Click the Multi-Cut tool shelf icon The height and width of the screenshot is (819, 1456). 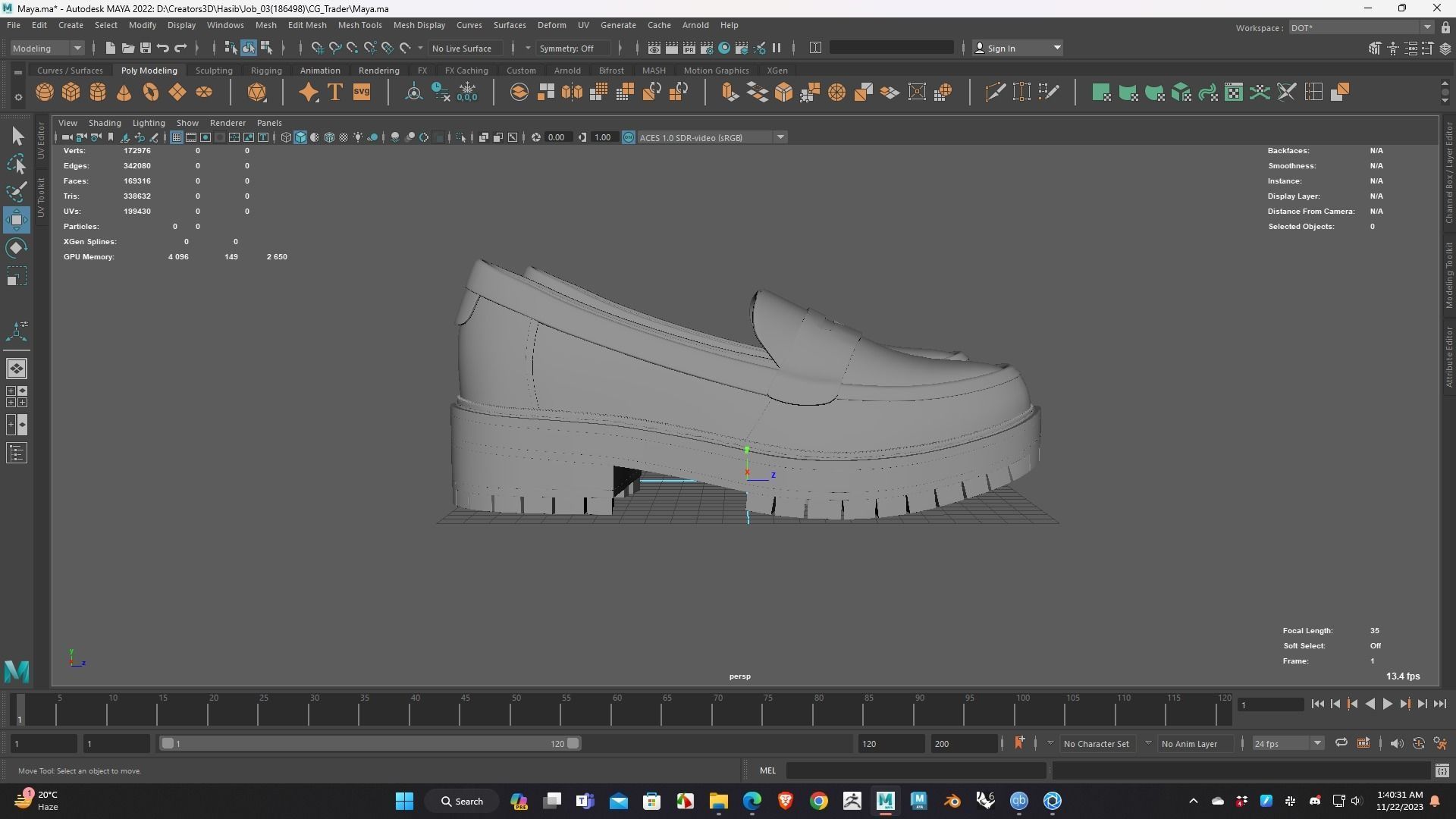pyautogui.click(x=995, y=93)
